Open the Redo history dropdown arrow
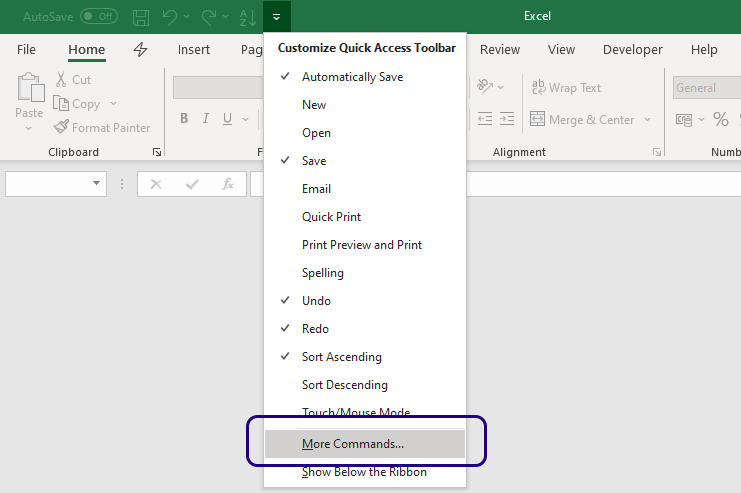 point(225,17)
